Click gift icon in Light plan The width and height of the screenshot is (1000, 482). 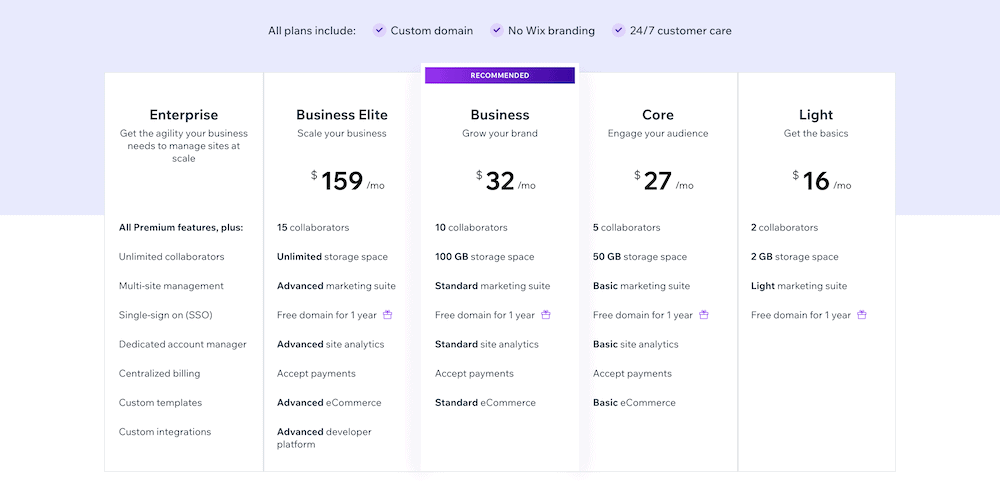[x=862, y=315]
